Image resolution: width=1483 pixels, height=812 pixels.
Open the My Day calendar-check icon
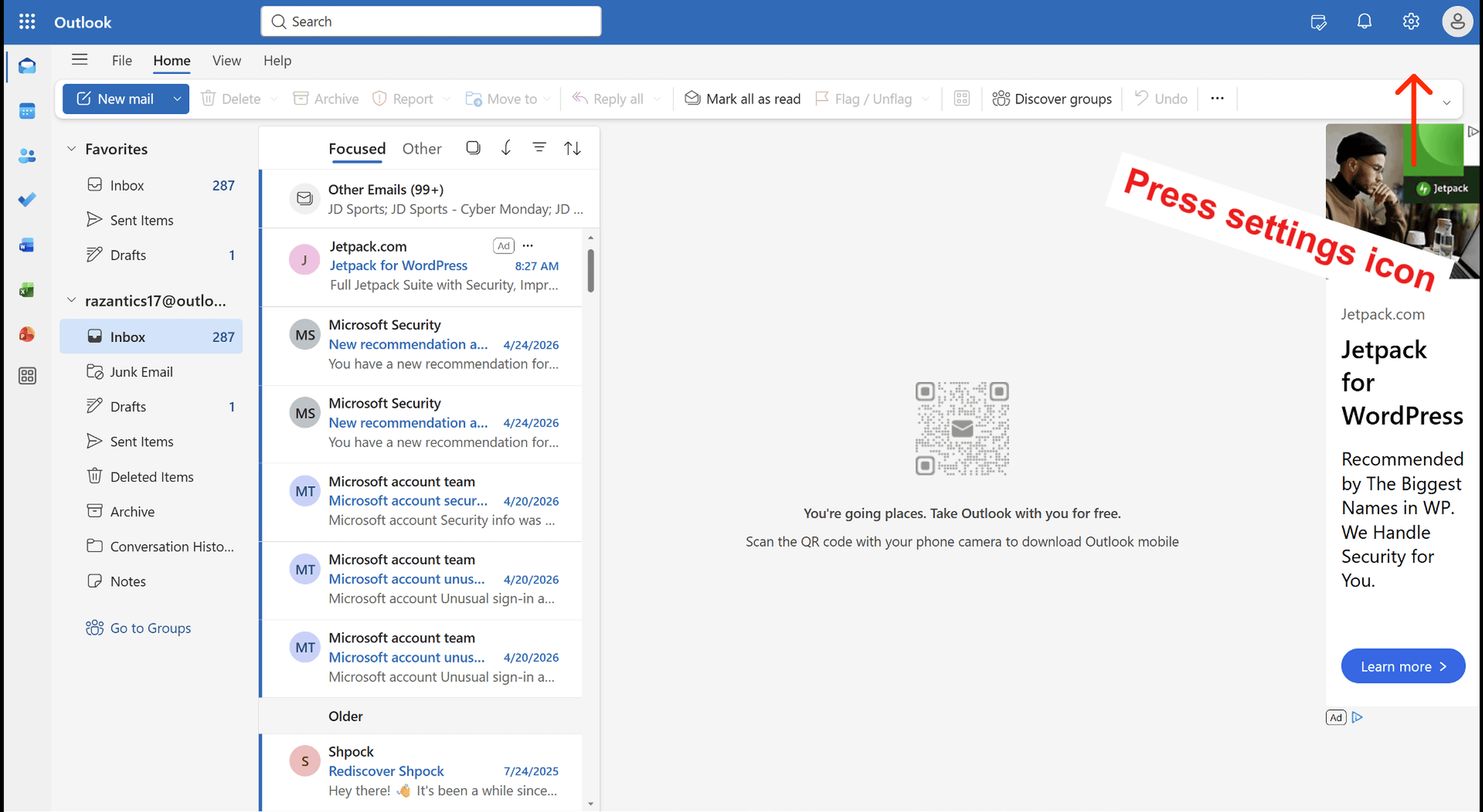(1318, 22)
